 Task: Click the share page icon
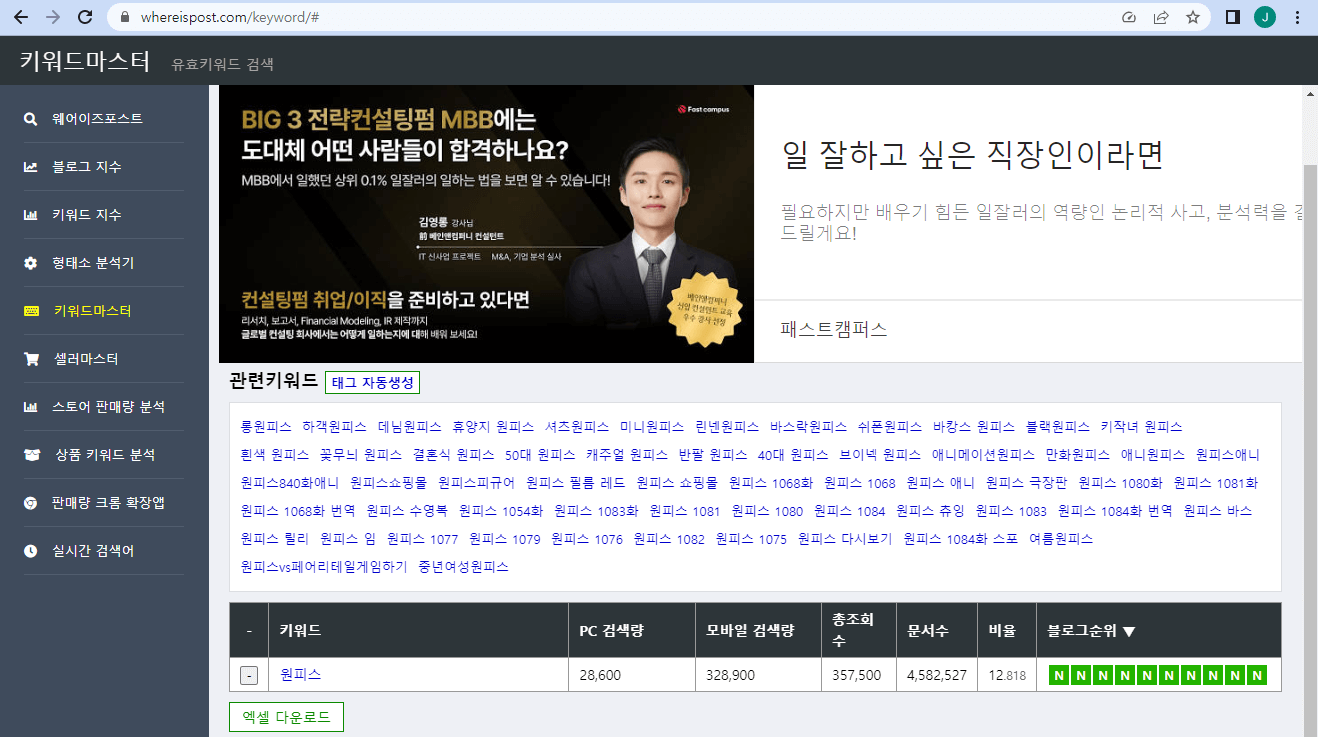pos(1161,17)
